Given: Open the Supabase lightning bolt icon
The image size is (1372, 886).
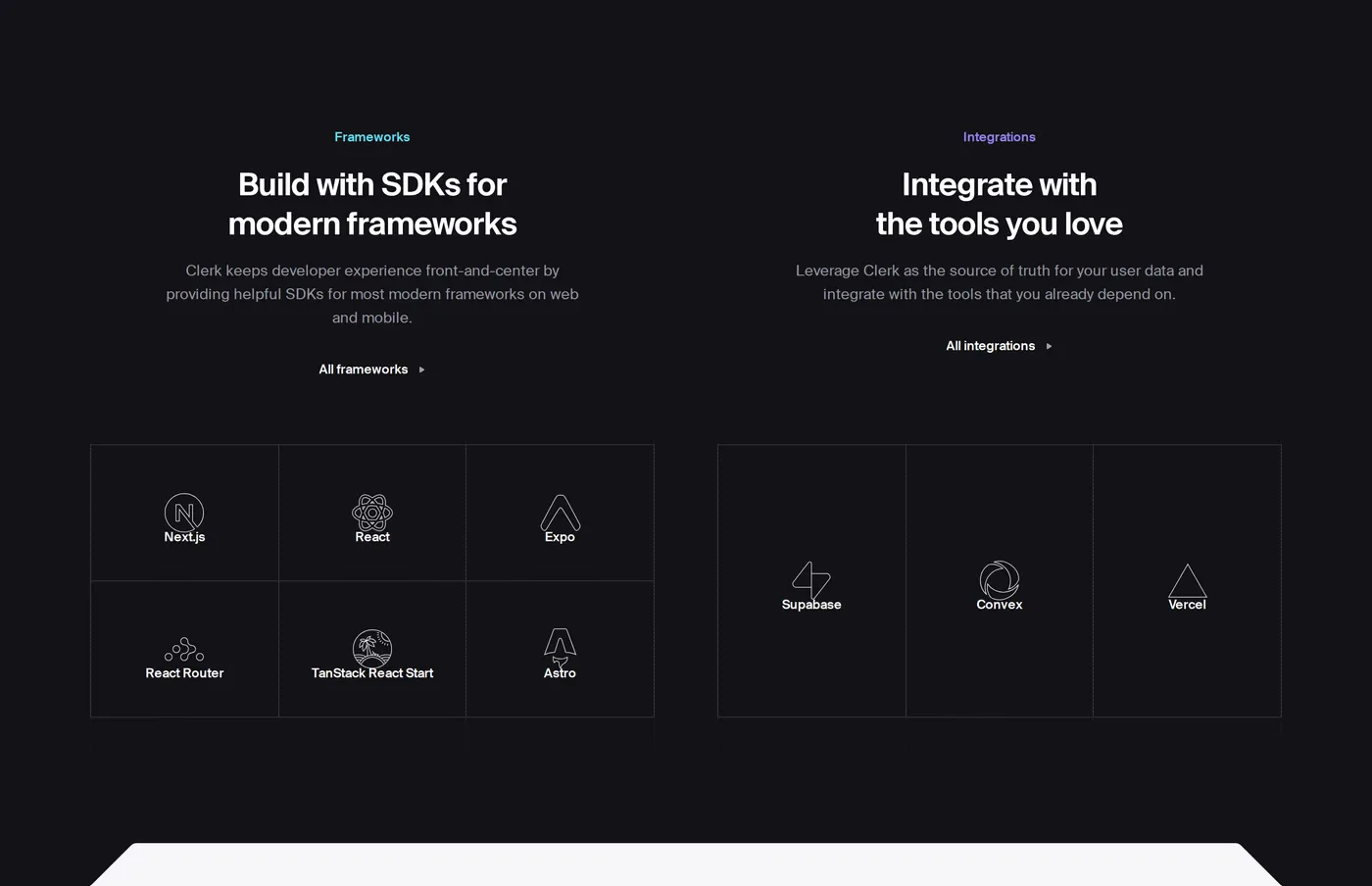Looking at the screenshot, I should tap(811, 580).
